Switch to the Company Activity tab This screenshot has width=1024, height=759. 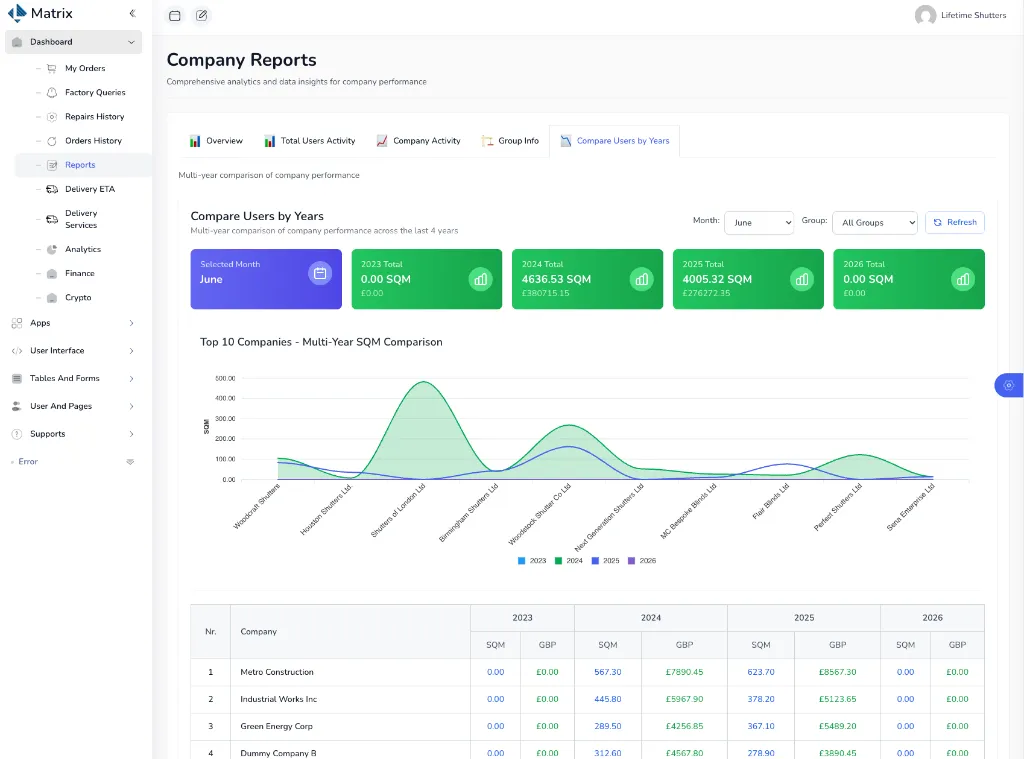(419, 141)
